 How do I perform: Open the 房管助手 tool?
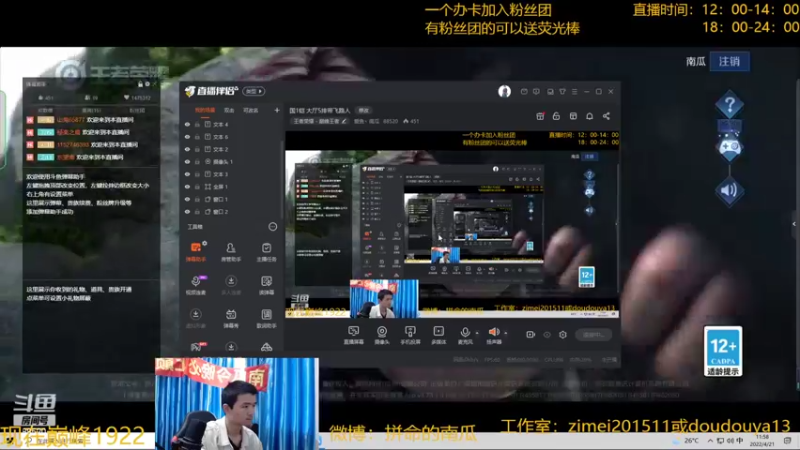point(231,252)
